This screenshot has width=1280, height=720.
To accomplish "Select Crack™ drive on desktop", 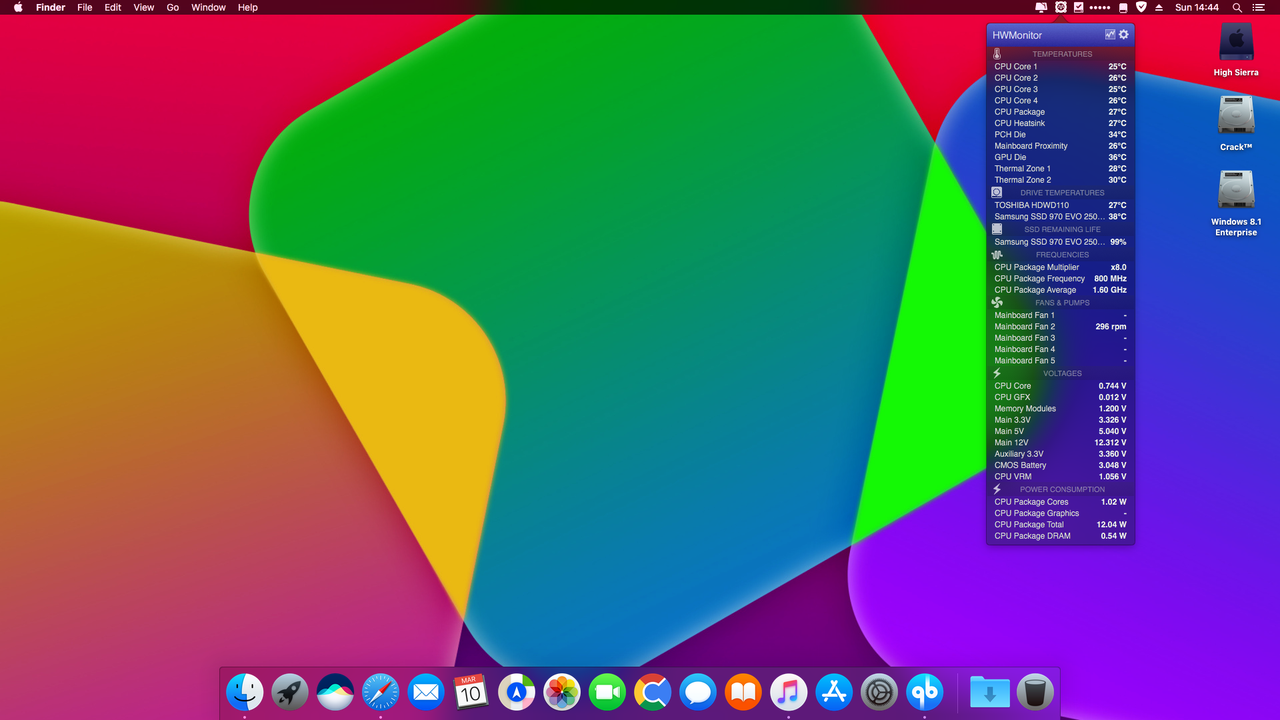I will click(1236, 115).
